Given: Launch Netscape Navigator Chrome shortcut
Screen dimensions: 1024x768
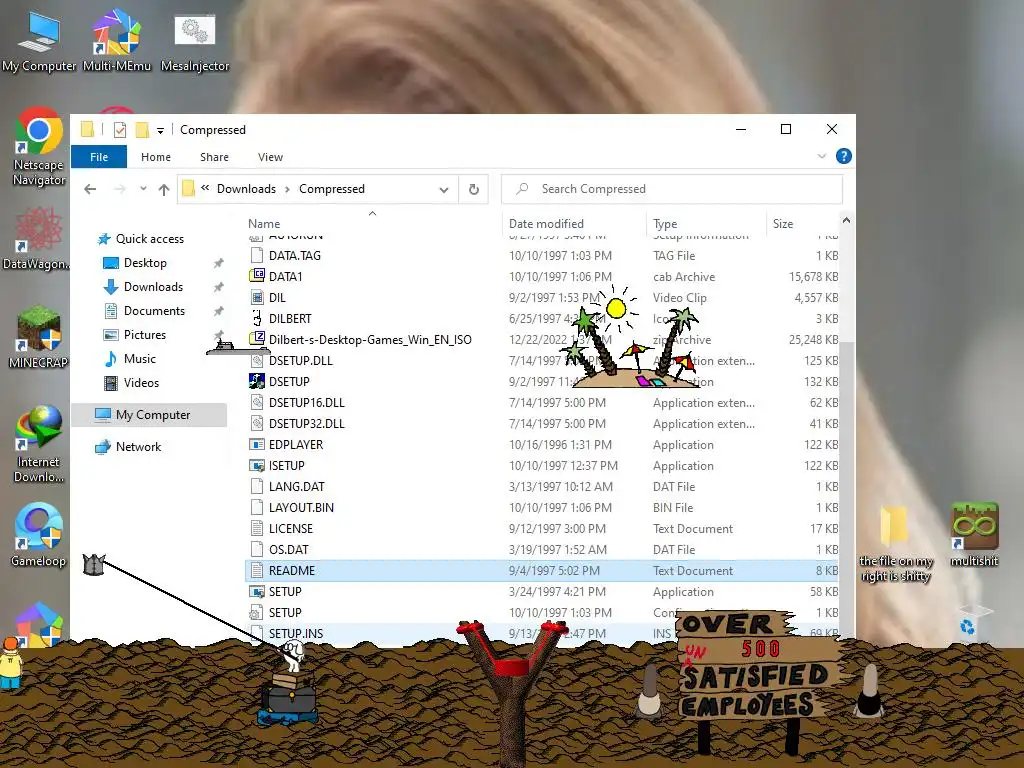Looking at the screenshot, I should click(x=39, y=147).
